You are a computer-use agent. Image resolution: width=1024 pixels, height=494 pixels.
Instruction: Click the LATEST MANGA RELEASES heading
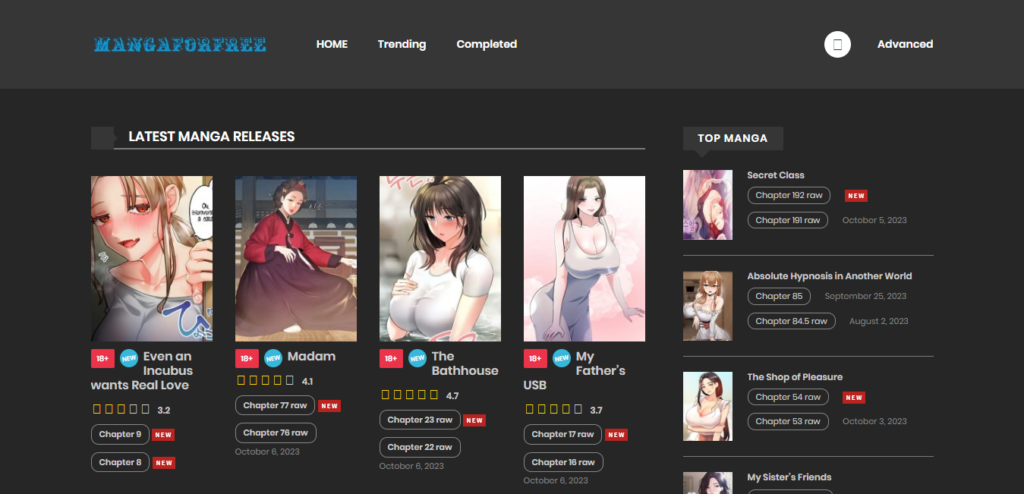click(x=212, y=137)
